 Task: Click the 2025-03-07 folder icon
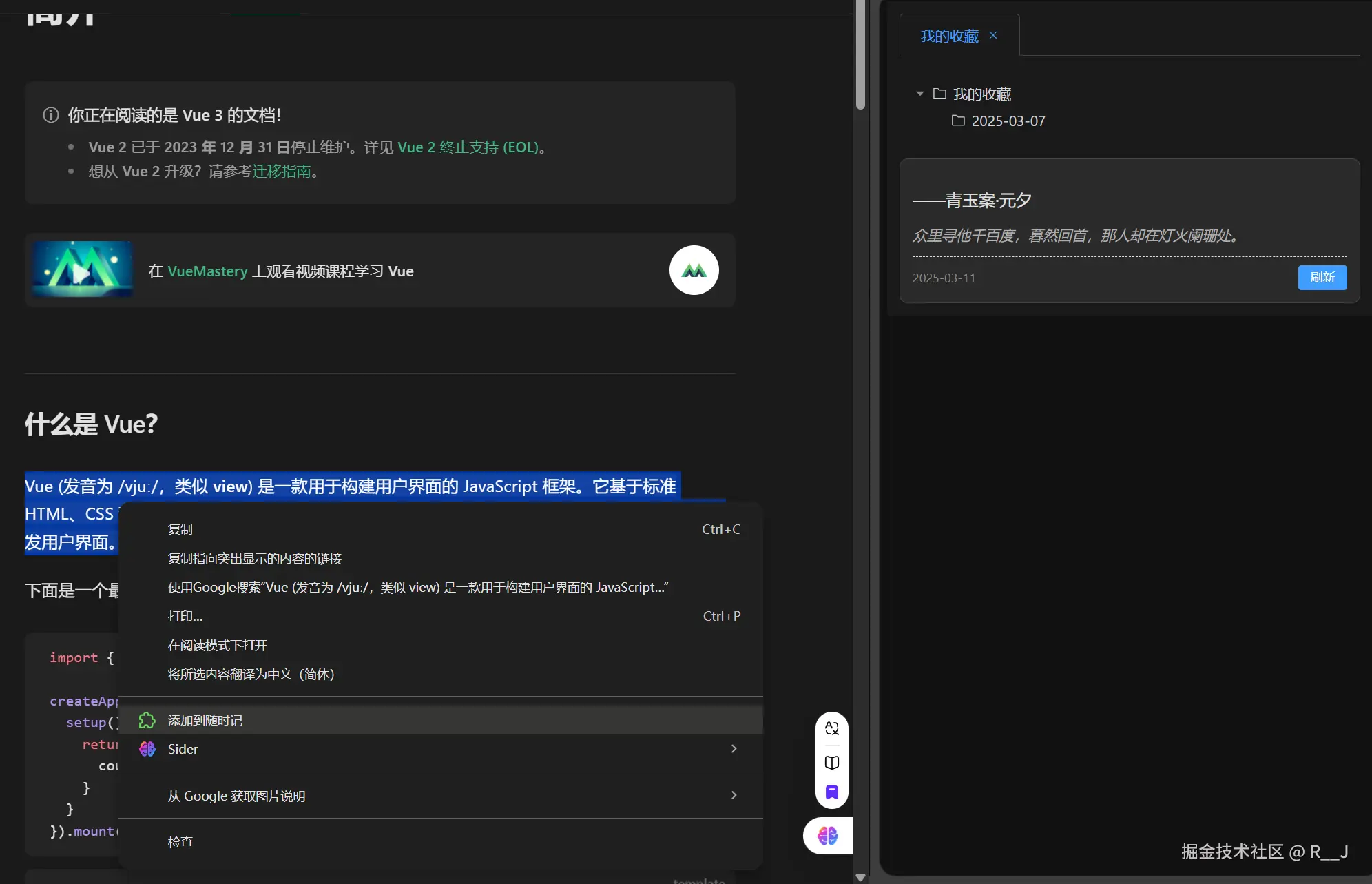point(958,121)
